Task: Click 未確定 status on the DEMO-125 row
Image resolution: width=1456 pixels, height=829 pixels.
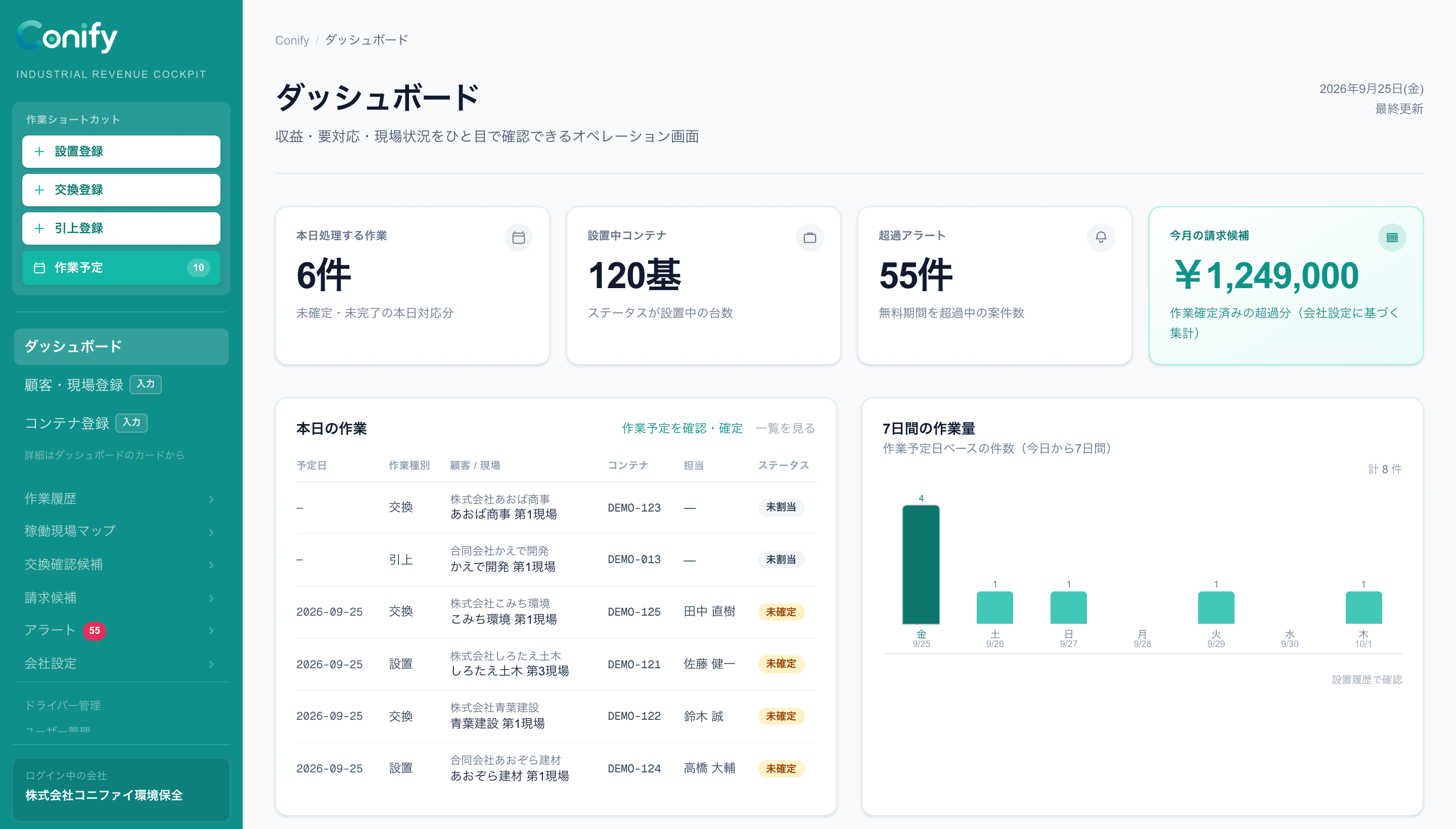Action: 781,612
